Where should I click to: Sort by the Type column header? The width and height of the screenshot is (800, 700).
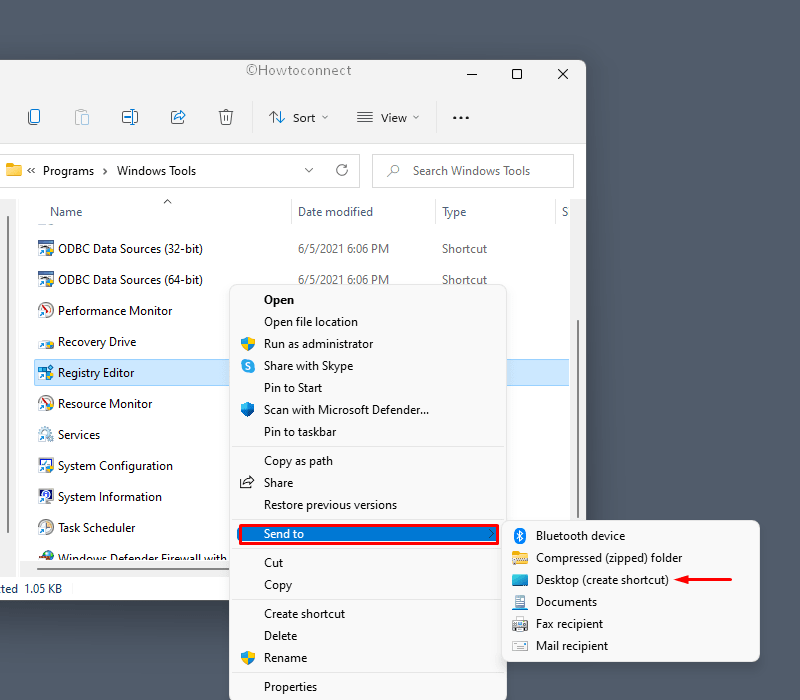click(454, 212)
